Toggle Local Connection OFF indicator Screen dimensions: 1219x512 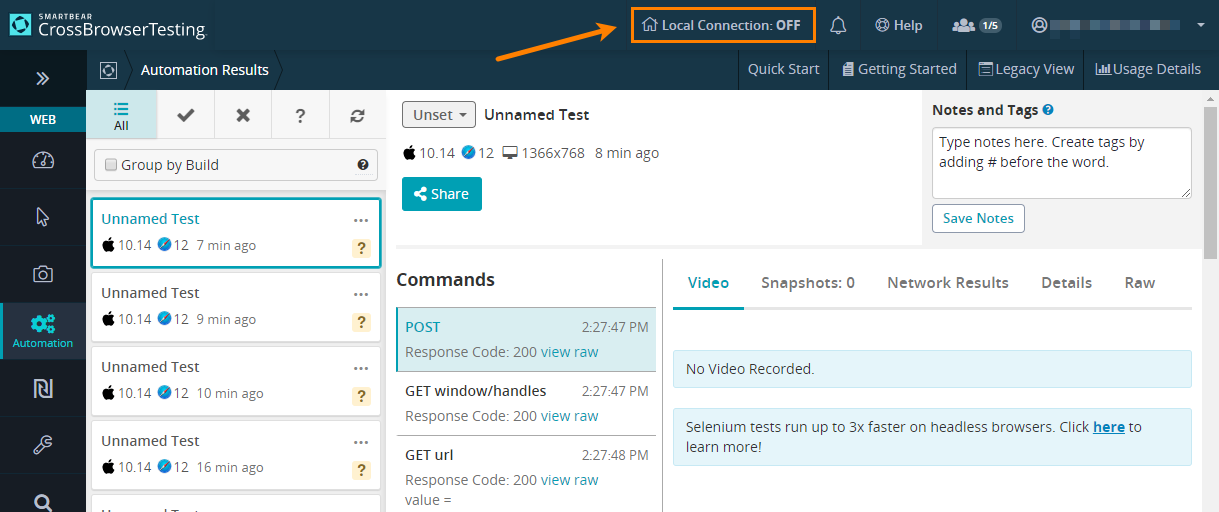click(722, 25)
